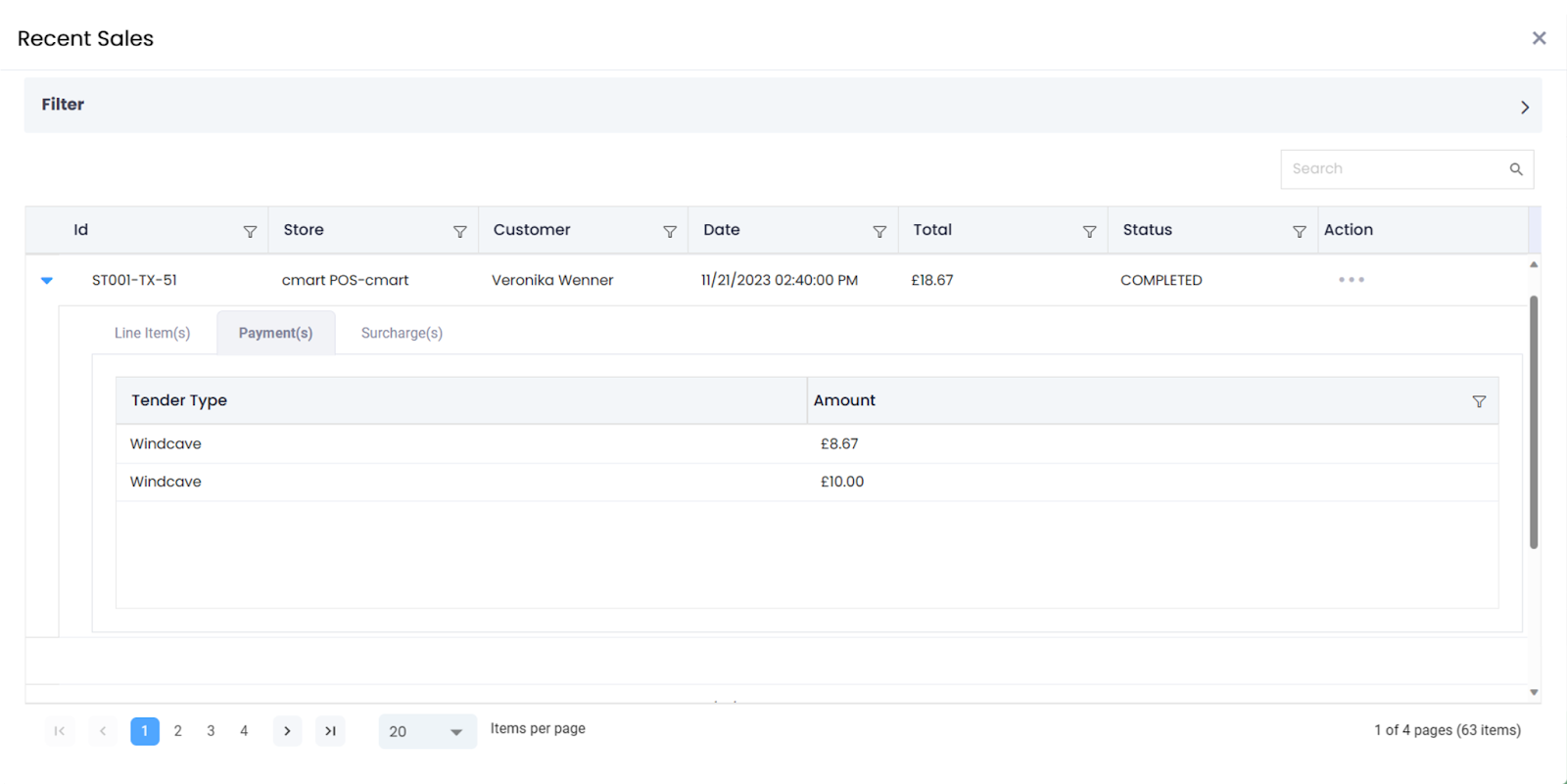Select the Payment(s) tab

click(275, 333)
